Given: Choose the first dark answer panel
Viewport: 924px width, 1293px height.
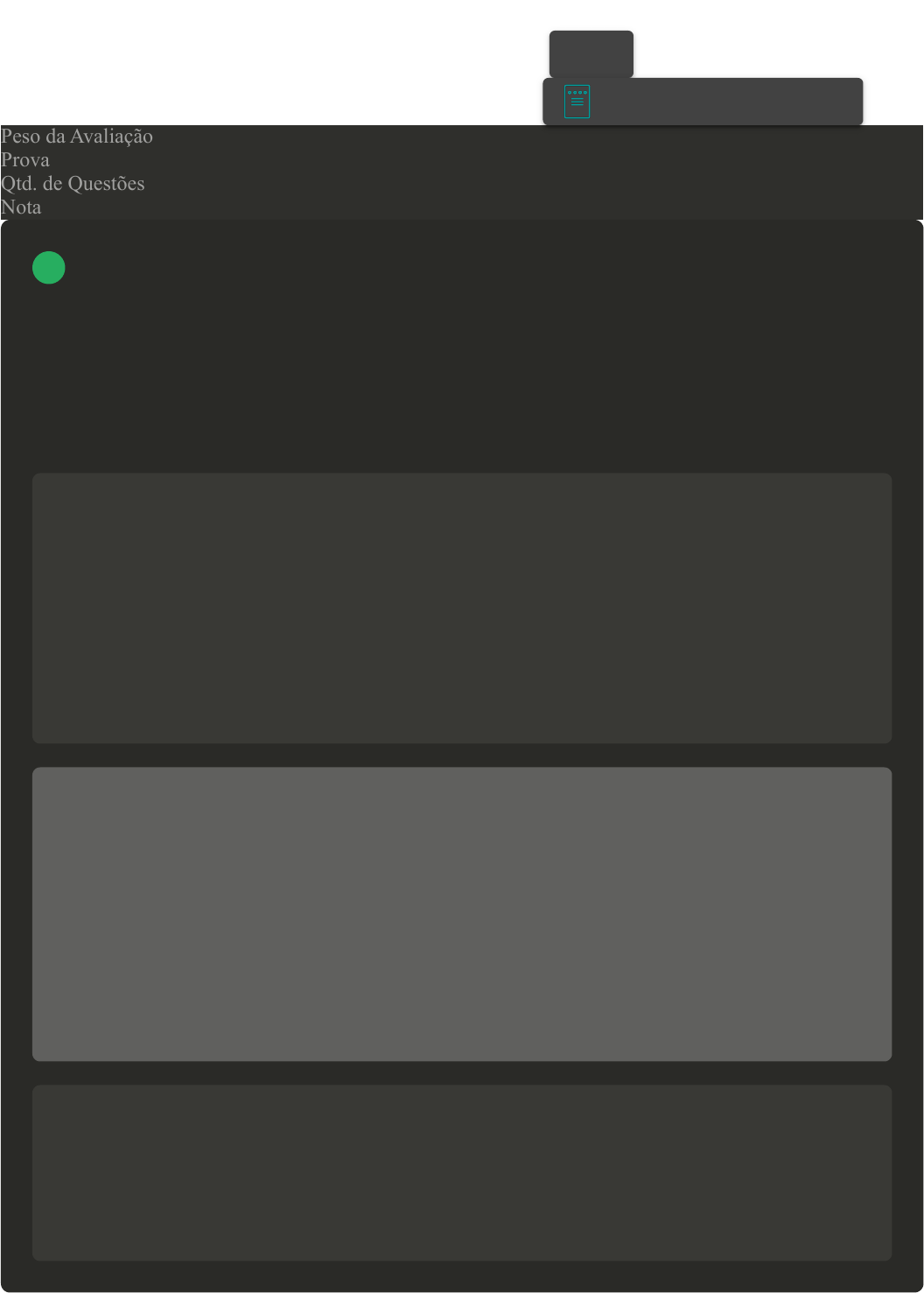Looking at the screenshot, I should click(462, 608).
